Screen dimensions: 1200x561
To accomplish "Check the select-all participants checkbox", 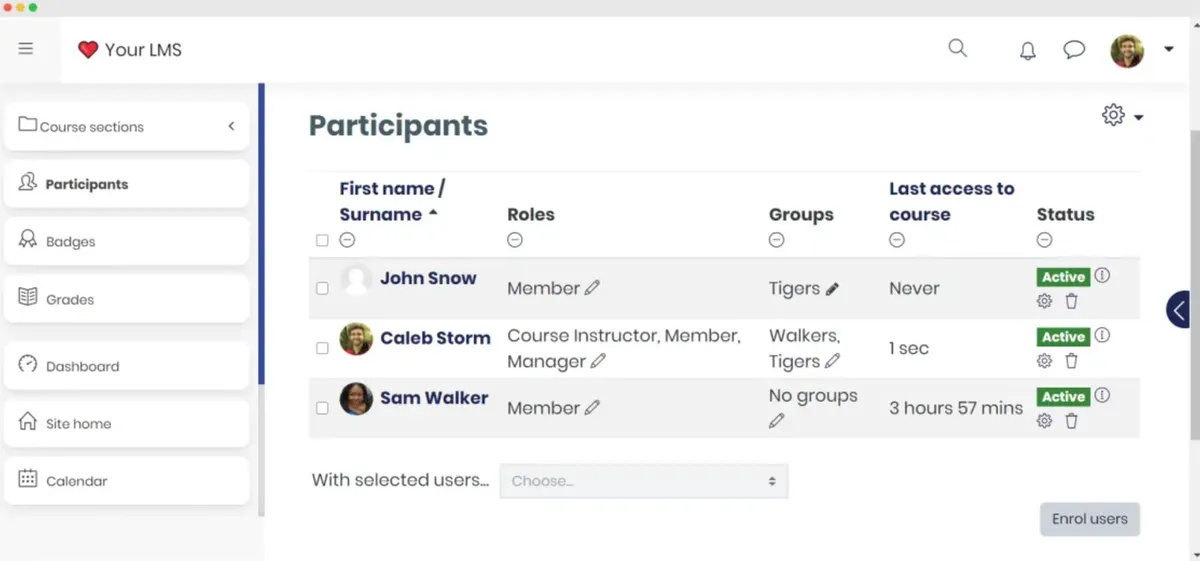I will click(x=322, y=240).
